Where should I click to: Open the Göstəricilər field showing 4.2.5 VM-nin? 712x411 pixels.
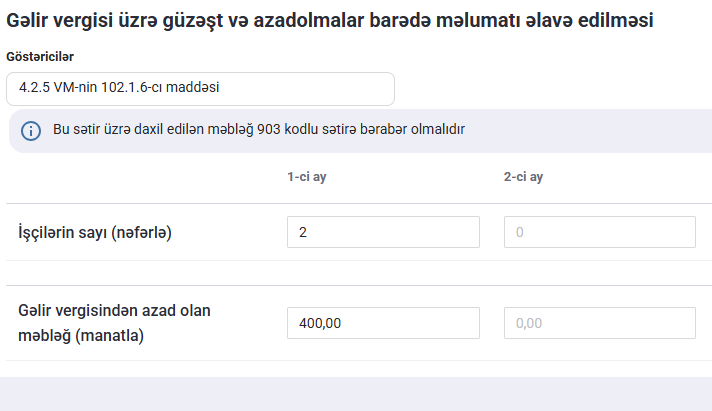coord(200,88)
